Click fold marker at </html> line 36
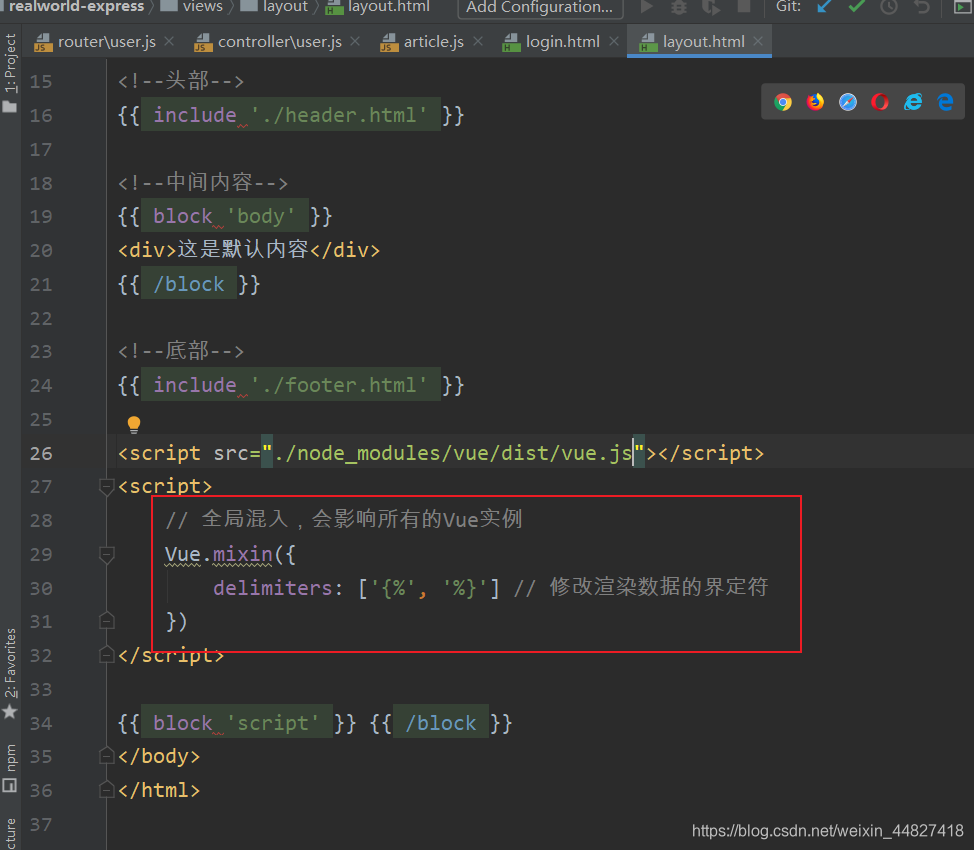 pyautogui.click(x=106, y=790)
